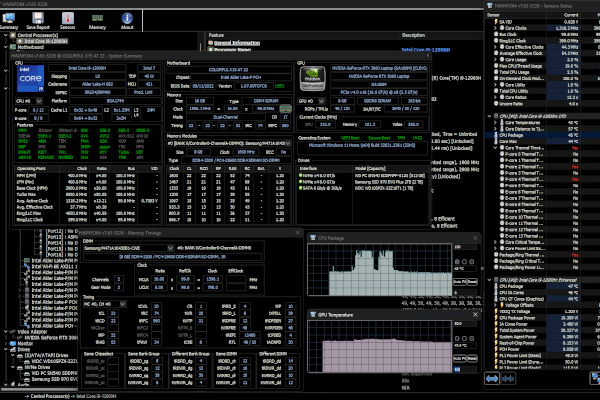
Task: Click the thermometer icon beside CPU Package 45 °C
Action: click(496, 135)
